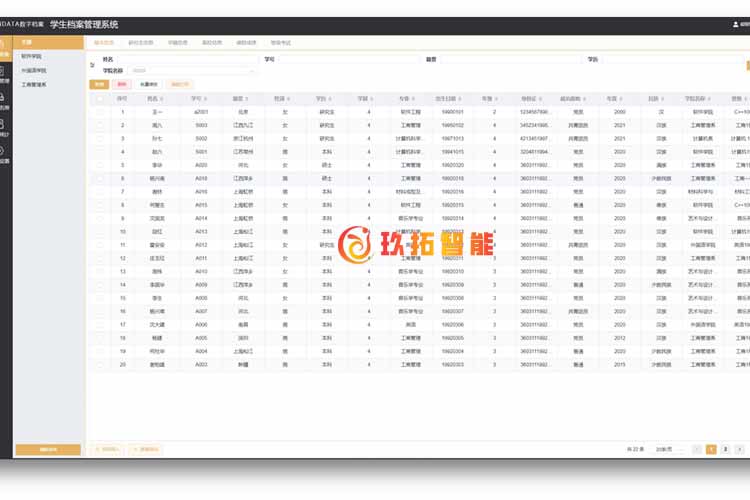Go to next page with right arrow
750x500 pixels.
[739, 449]
